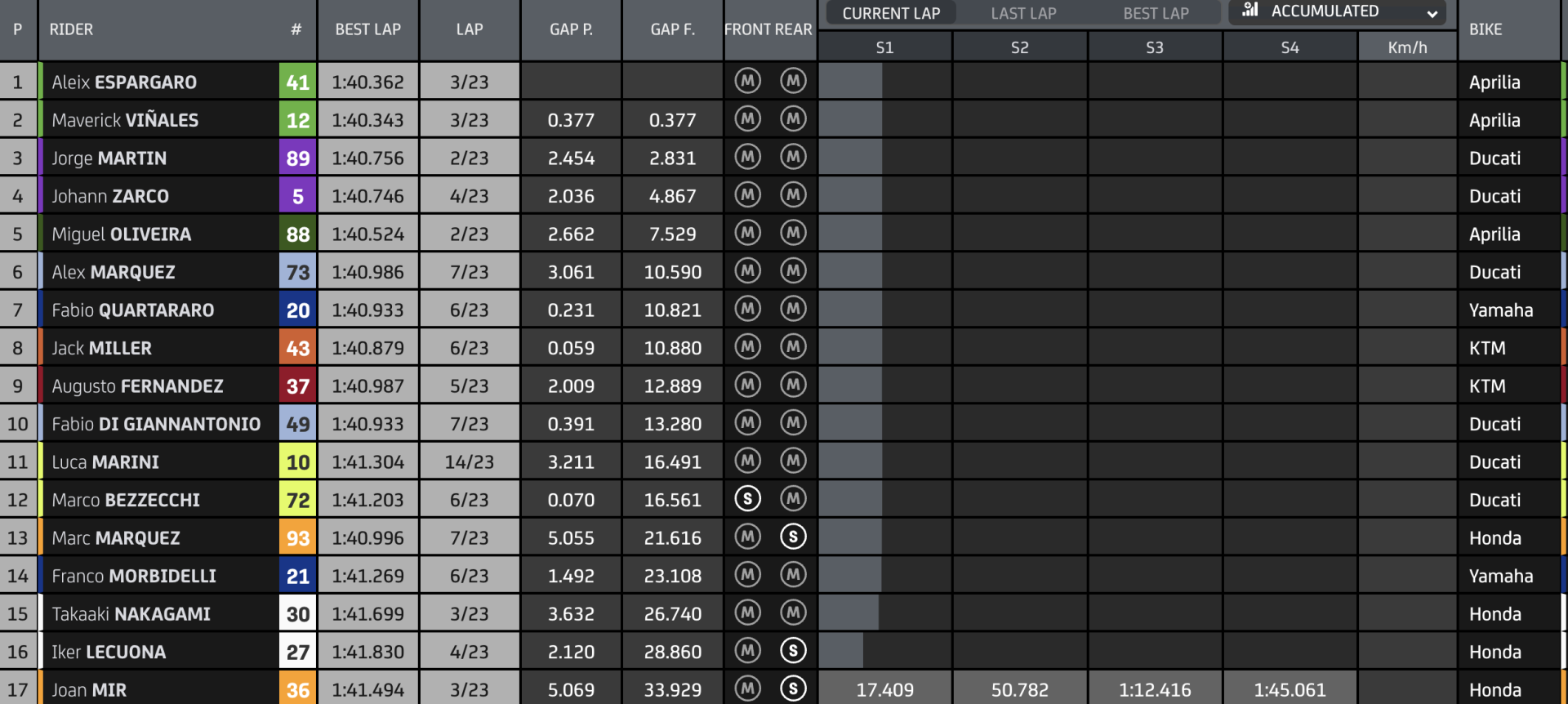This screenshot has width=1568, height=704.
Task: Click the RIDER column header
Action: 71,29
